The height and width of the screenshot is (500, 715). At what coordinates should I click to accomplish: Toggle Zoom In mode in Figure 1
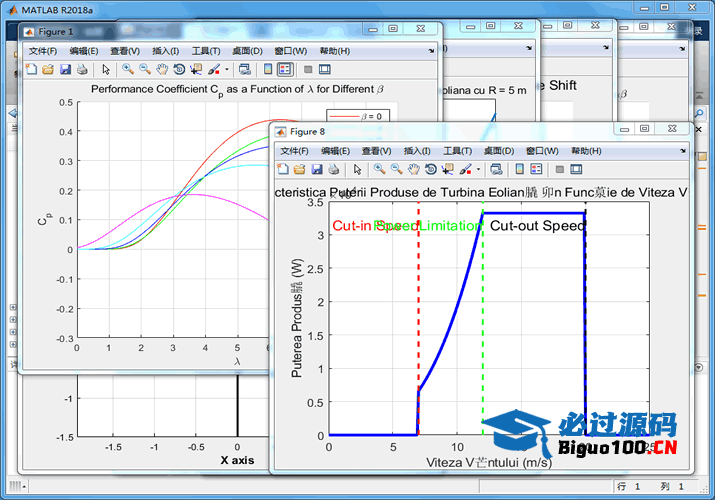(x=128, y=69)
